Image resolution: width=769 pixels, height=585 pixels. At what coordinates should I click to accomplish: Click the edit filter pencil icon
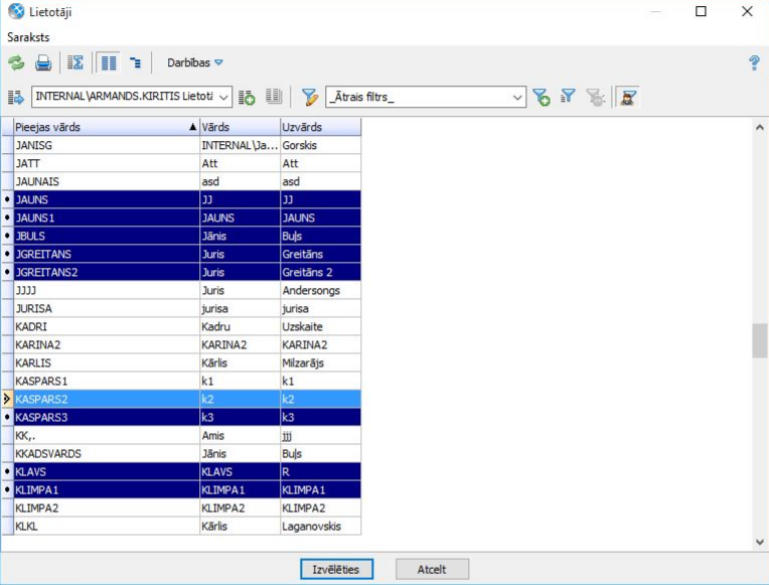tap(309, 97)
